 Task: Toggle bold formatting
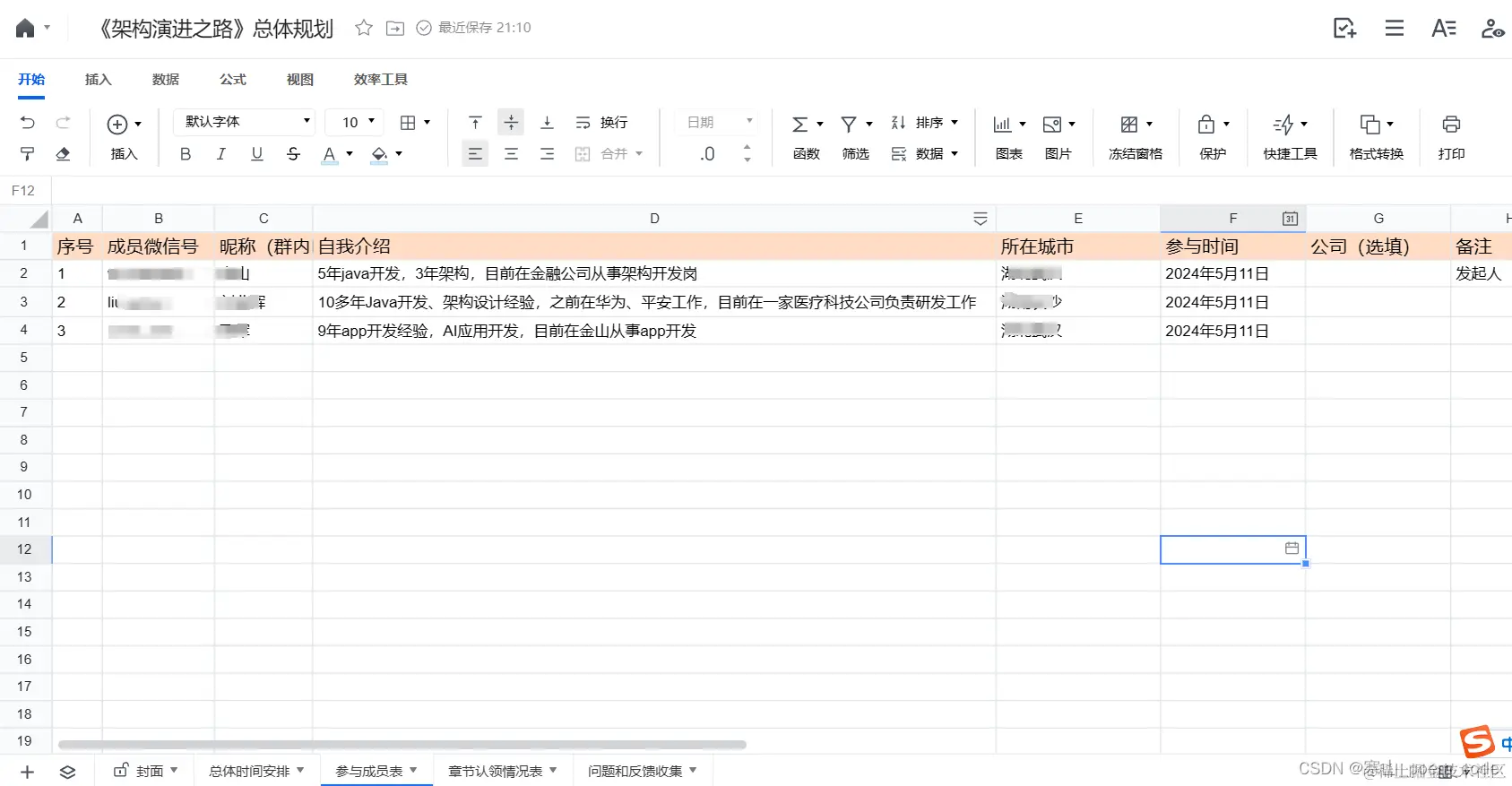(186, 154)
